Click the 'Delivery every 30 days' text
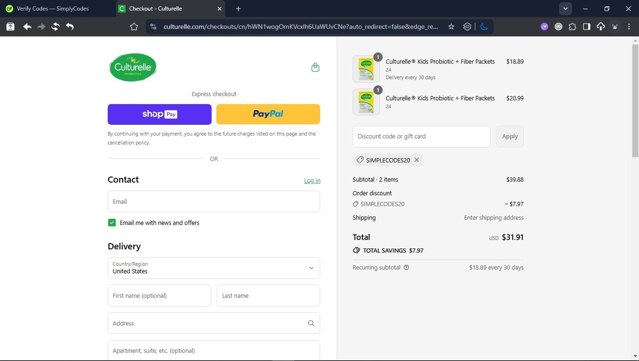 [410, 77]
